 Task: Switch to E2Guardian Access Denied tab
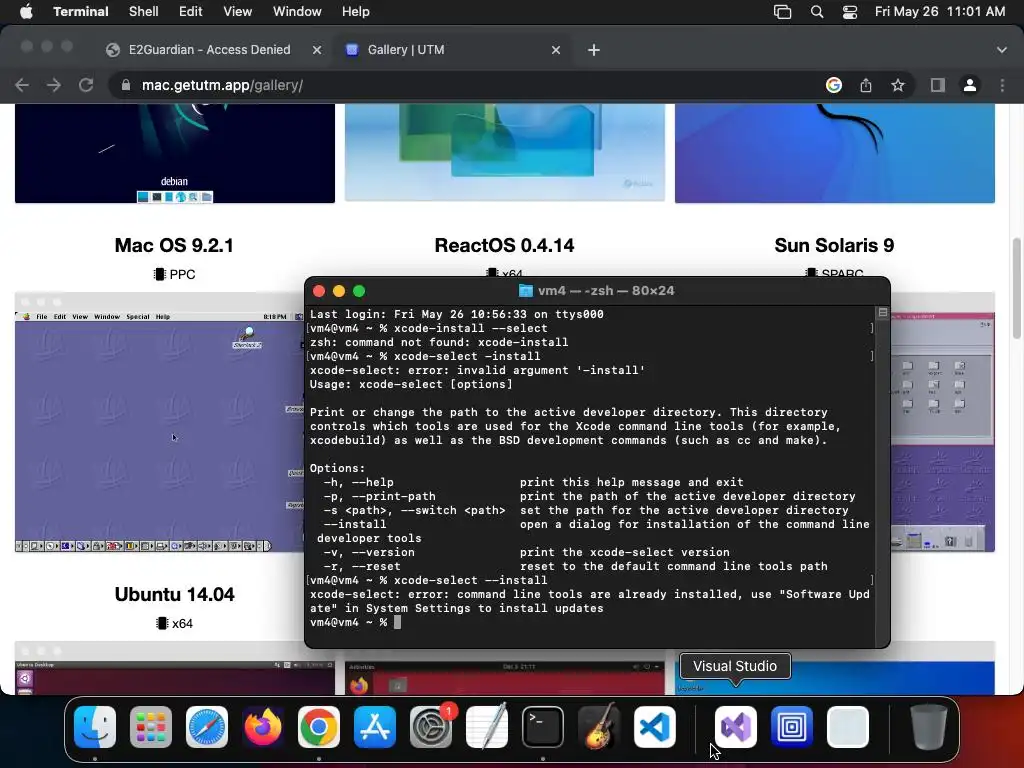coord(209,50)
